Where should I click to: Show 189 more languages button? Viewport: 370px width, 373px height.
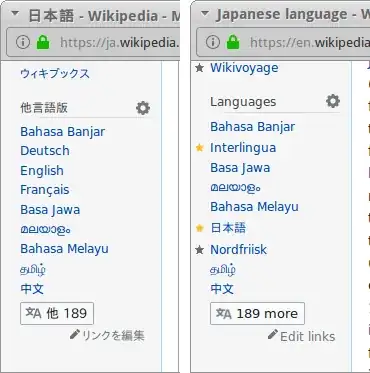(257, 313)
